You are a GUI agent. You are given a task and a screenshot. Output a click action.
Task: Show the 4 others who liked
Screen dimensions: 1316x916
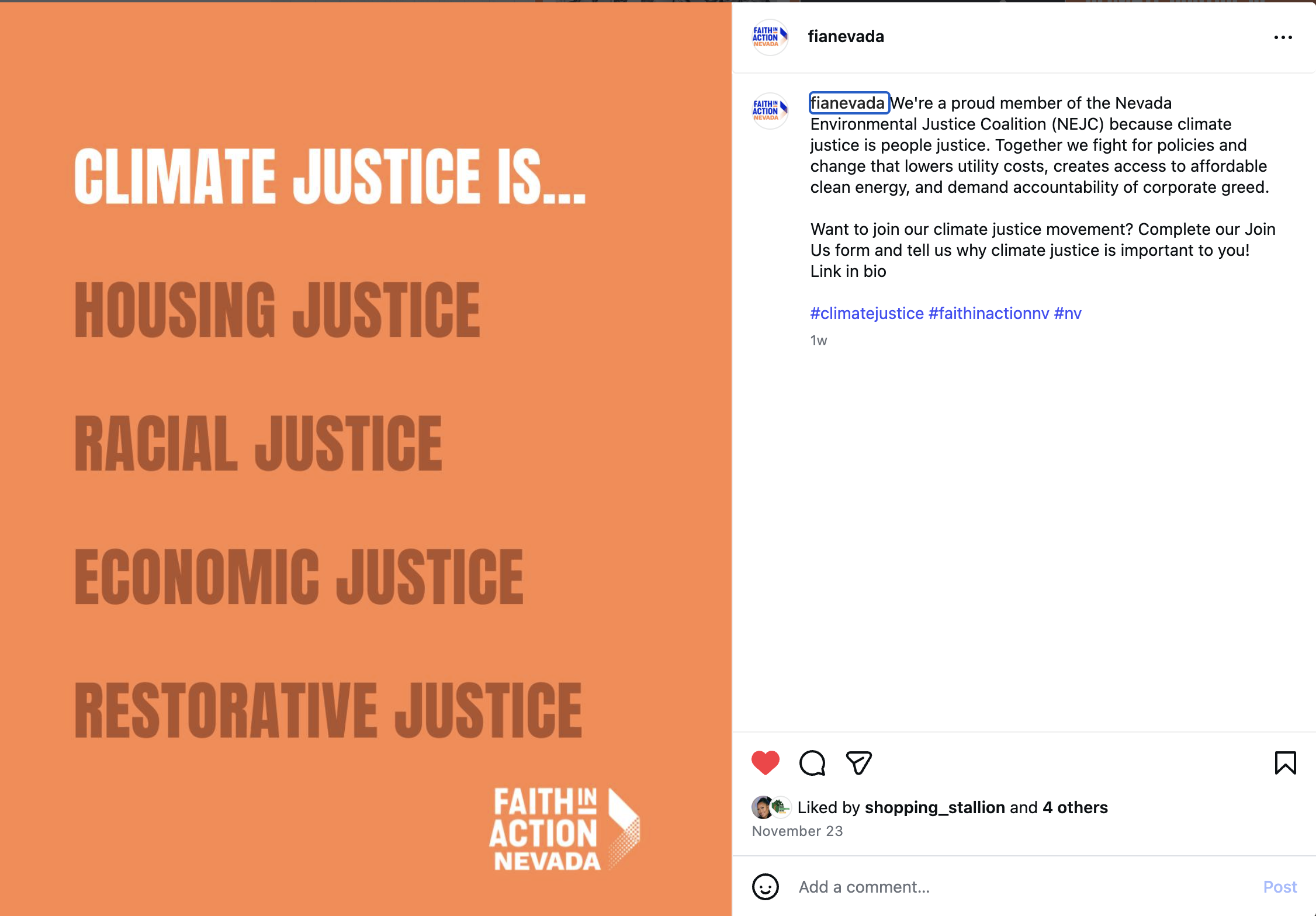pyautogui.click(x=1075, y=807)
